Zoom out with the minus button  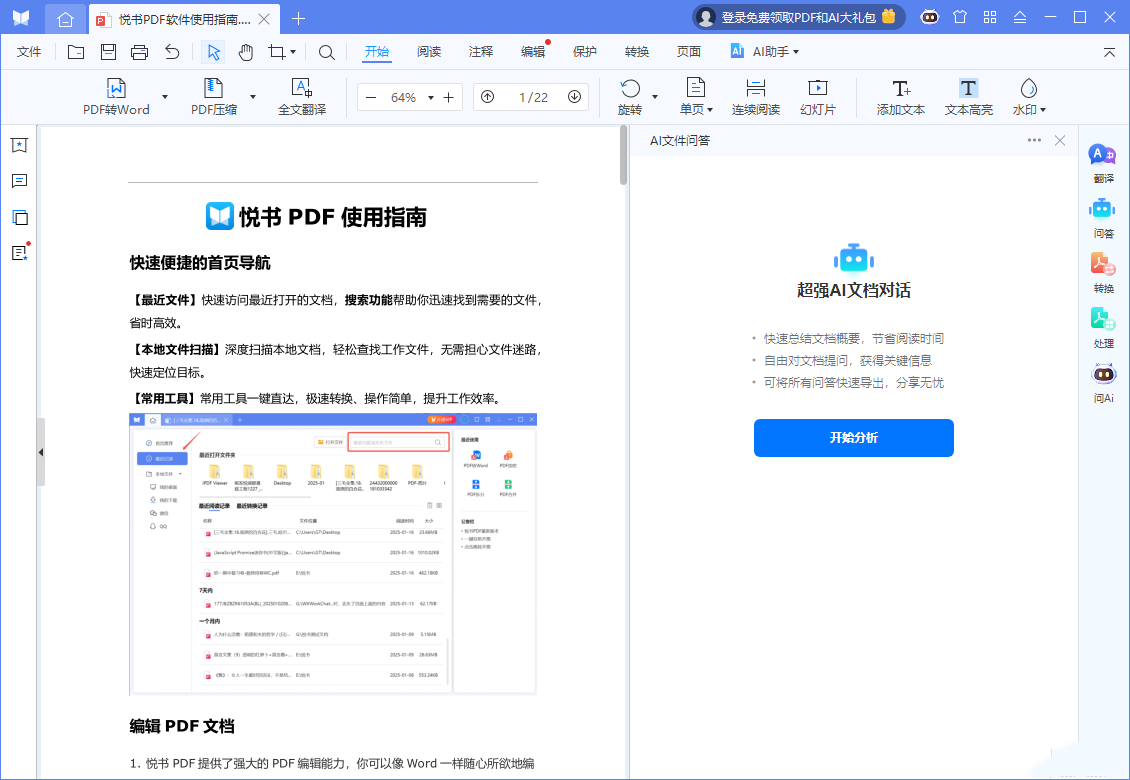click(371, 97)
